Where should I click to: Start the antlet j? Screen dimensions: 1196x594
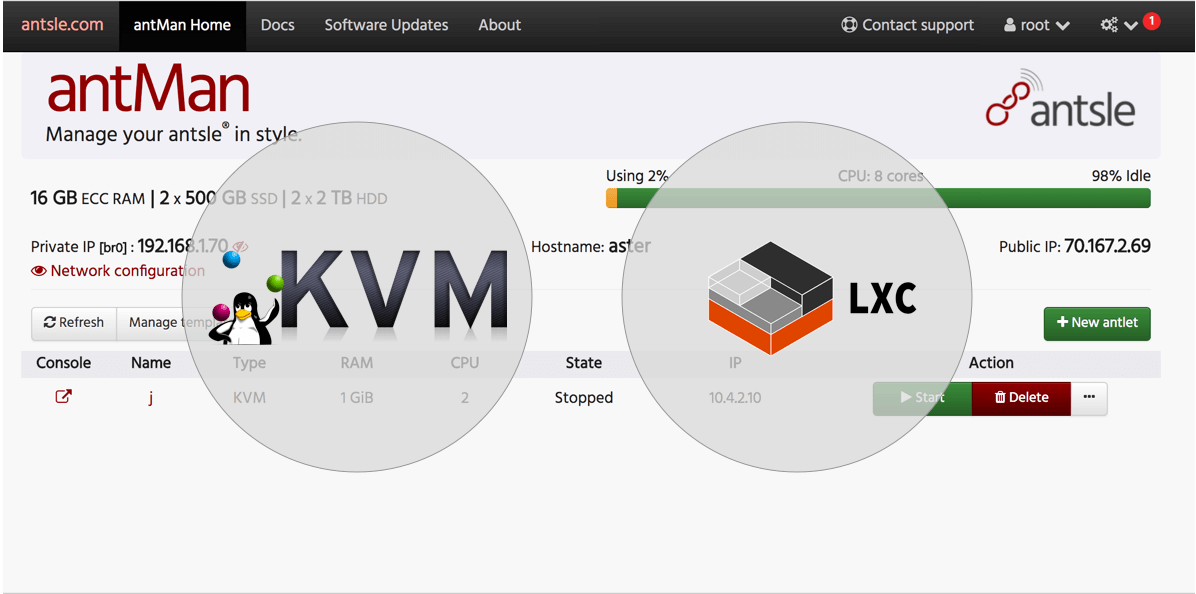click(922, 398)
